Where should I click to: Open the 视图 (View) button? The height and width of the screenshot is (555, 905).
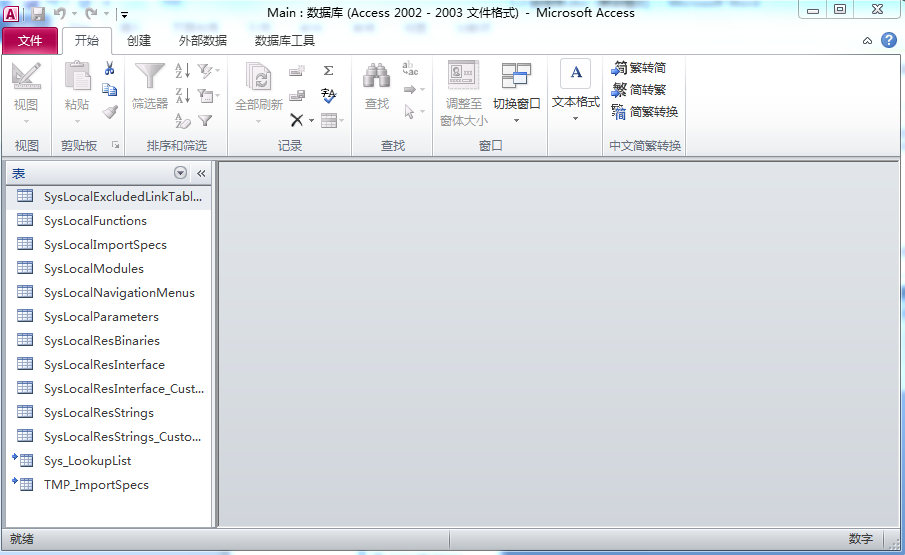click(x=26, y=92)
